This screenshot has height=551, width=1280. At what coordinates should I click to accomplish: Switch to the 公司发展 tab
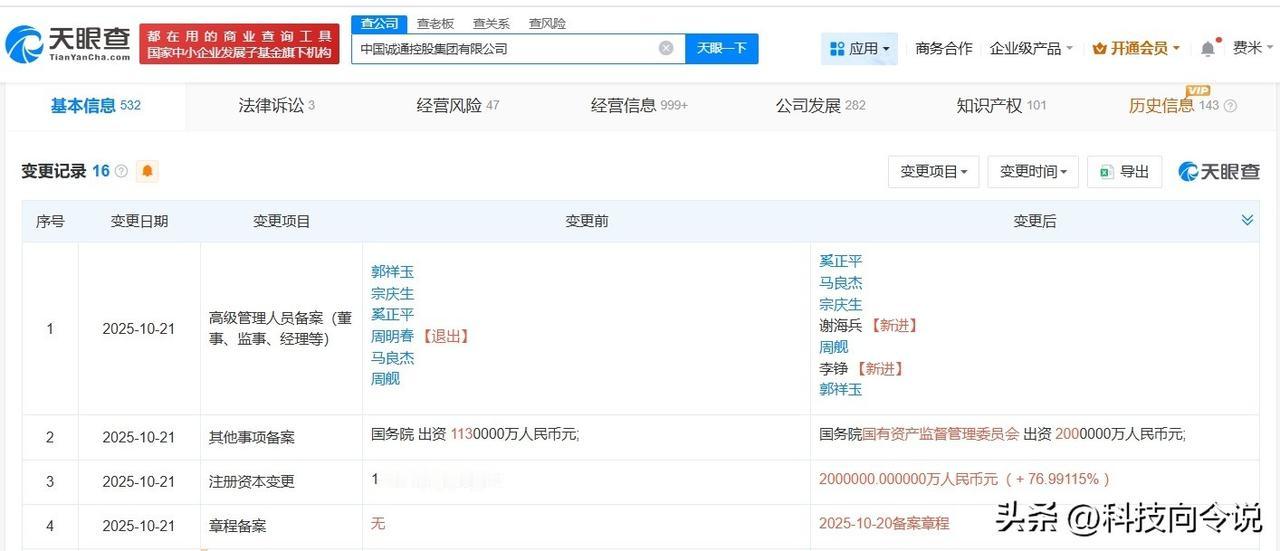[821, 106]
